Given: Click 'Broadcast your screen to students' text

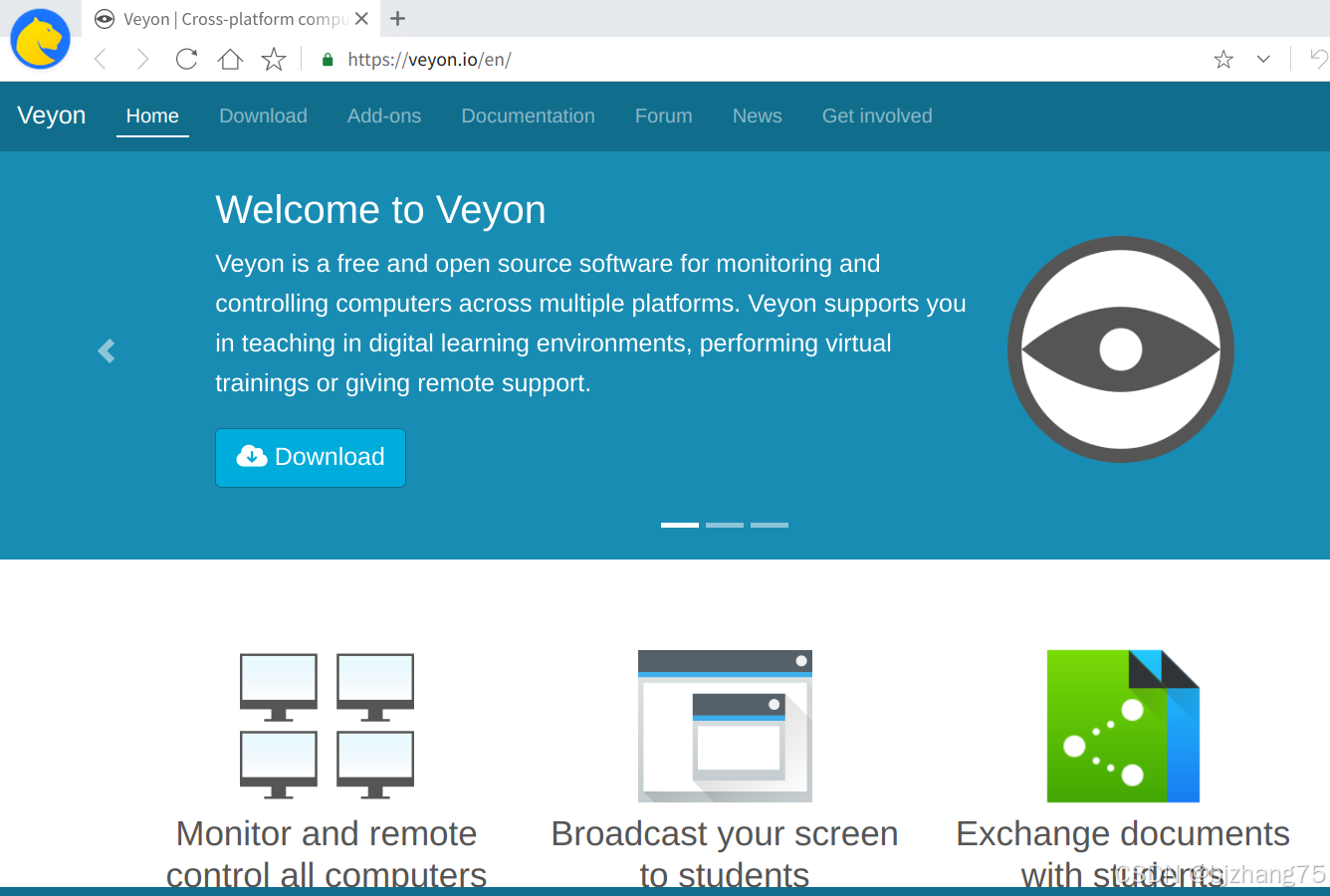Looking at the screenshot, I should tap(725, 853).
